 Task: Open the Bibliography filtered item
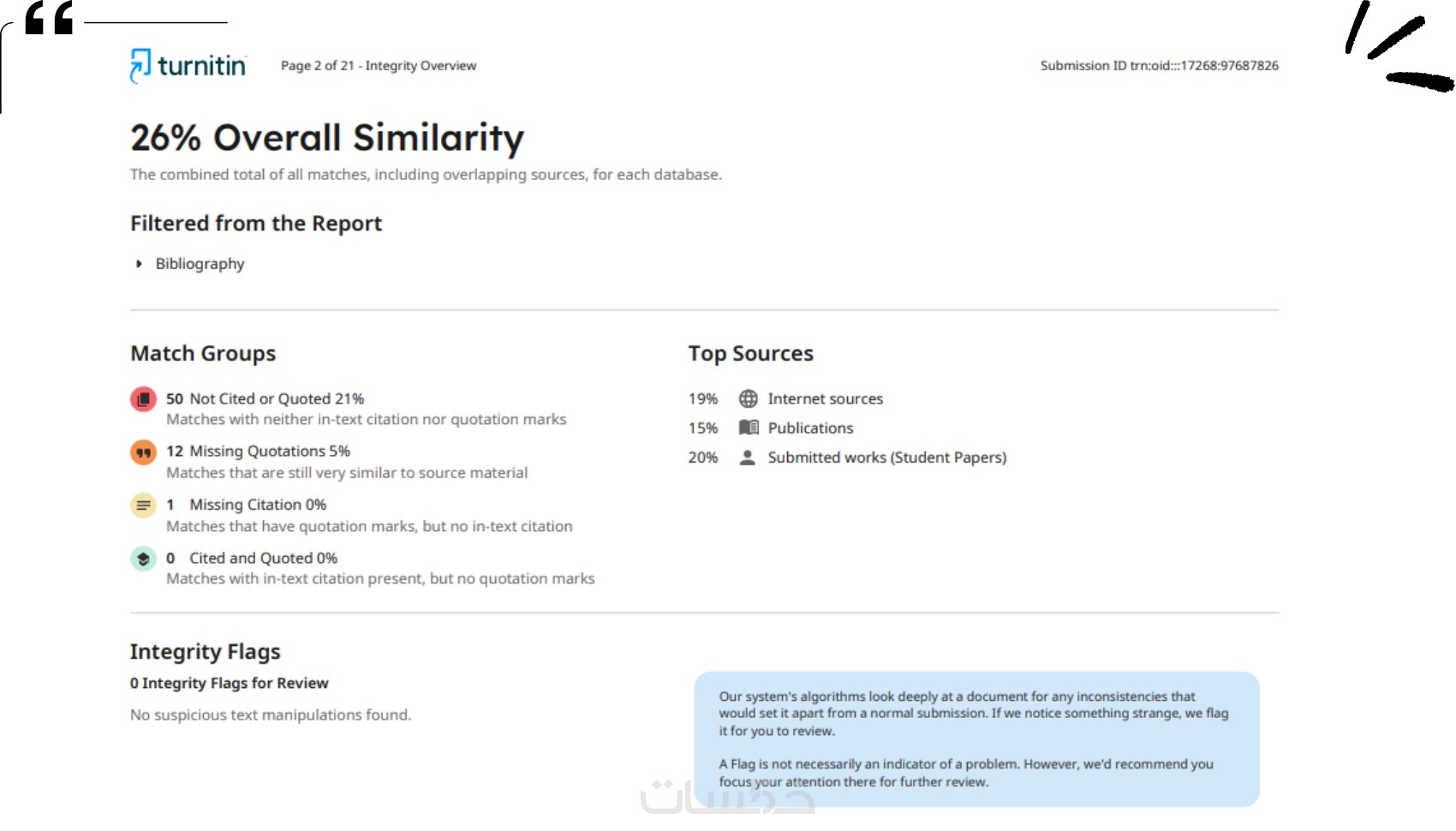200,264
